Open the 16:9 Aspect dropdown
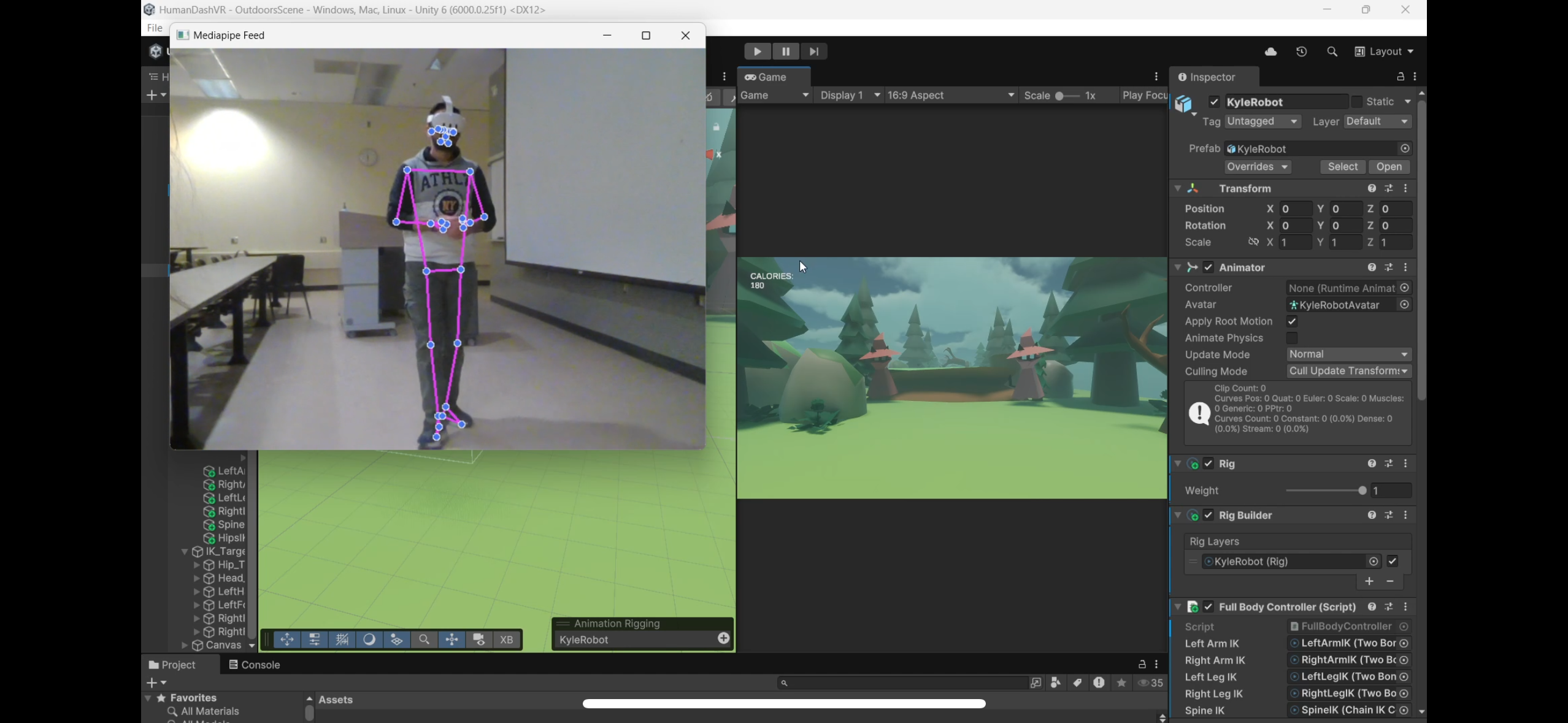1568x723 pixels. pos(950,96)
